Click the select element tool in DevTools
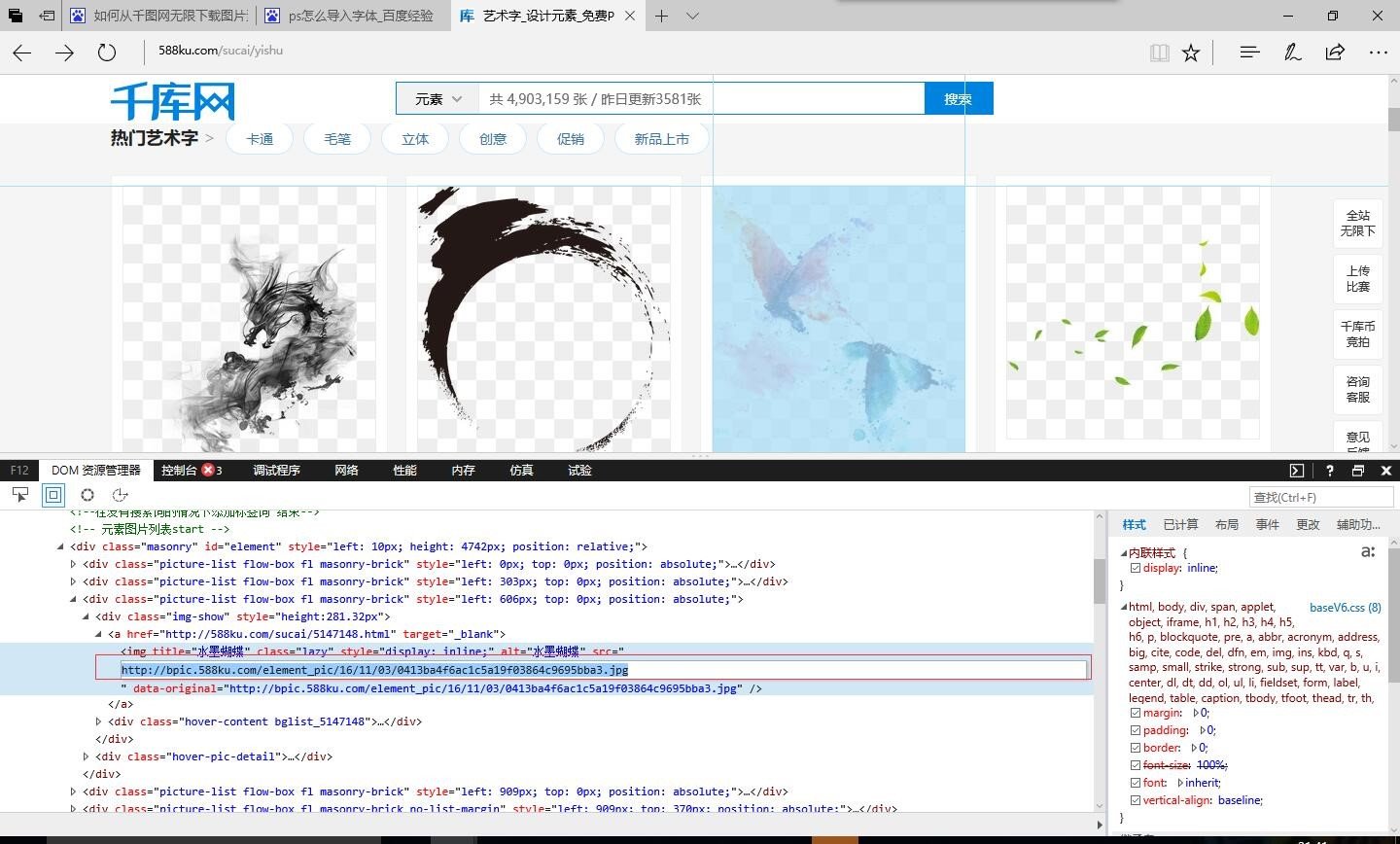 tap(20, 495)
